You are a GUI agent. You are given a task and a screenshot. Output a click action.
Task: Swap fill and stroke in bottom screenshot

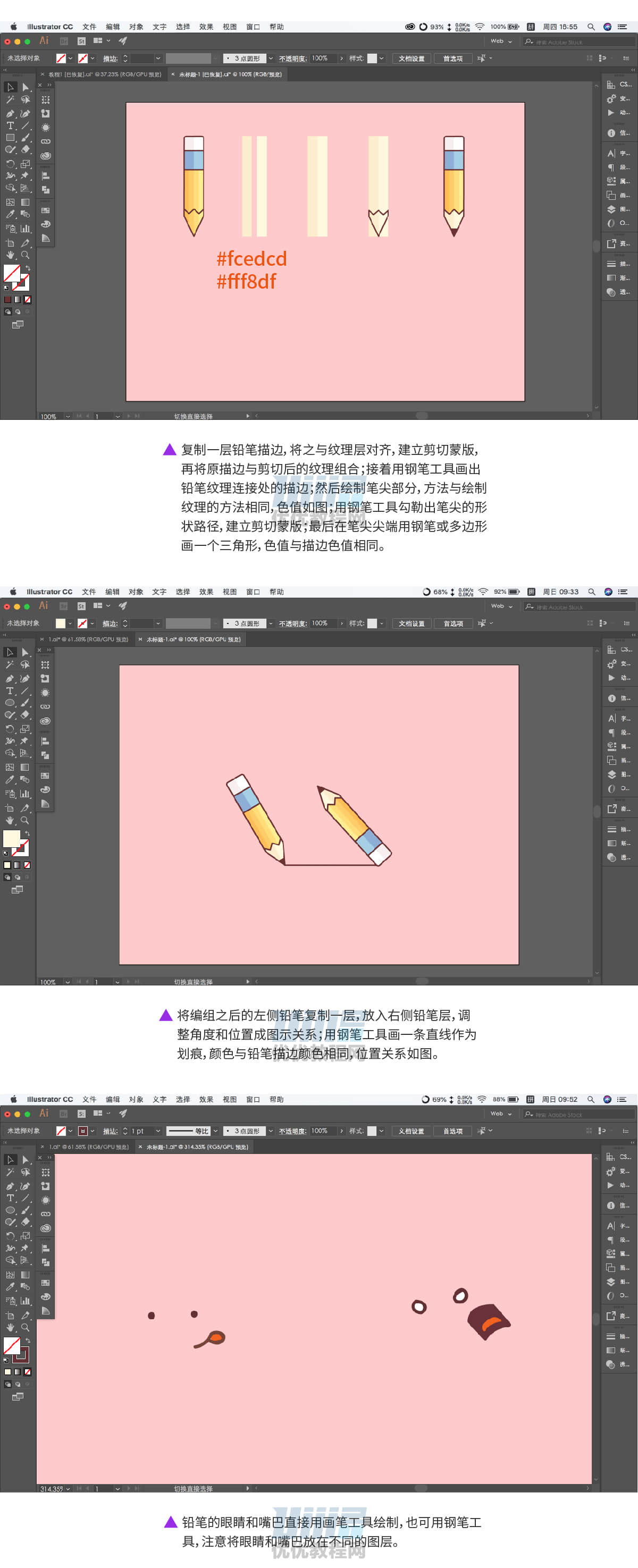click(x=28, y=1340)
